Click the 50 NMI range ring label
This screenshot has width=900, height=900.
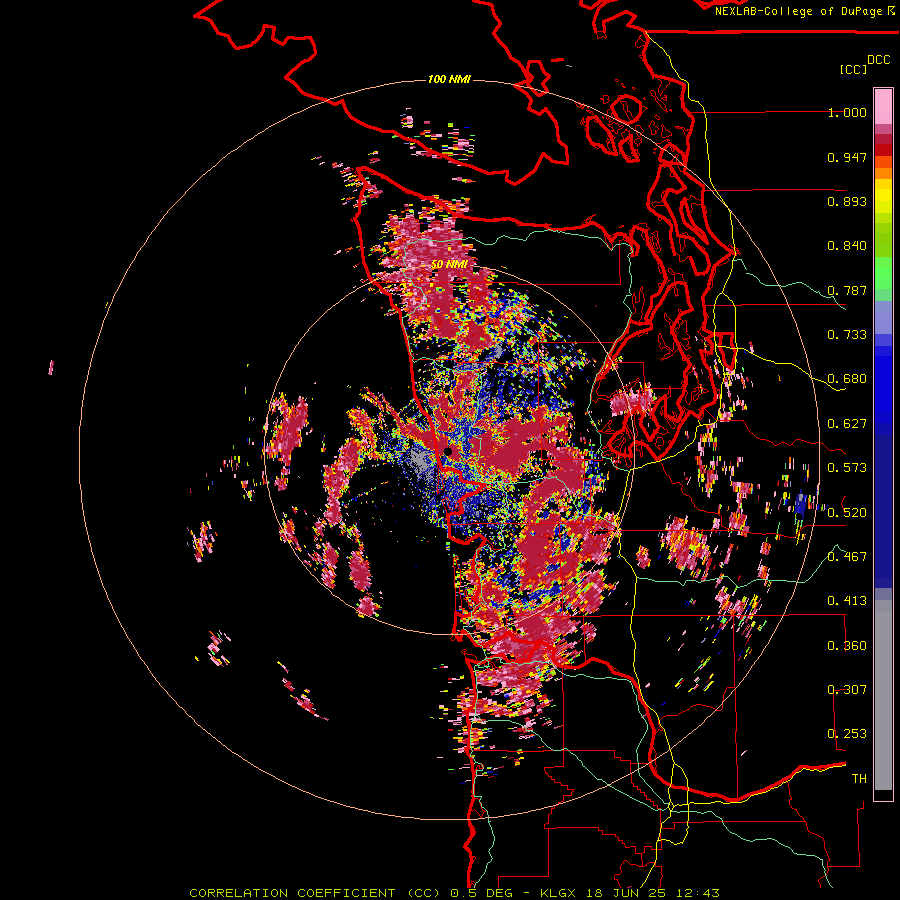point(449,265)
